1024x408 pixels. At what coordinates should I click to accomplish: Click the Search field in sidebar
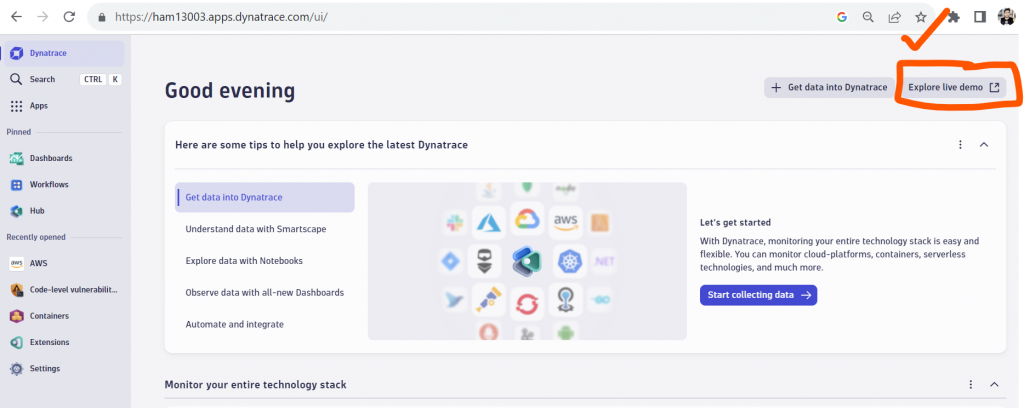coord(43,79)
